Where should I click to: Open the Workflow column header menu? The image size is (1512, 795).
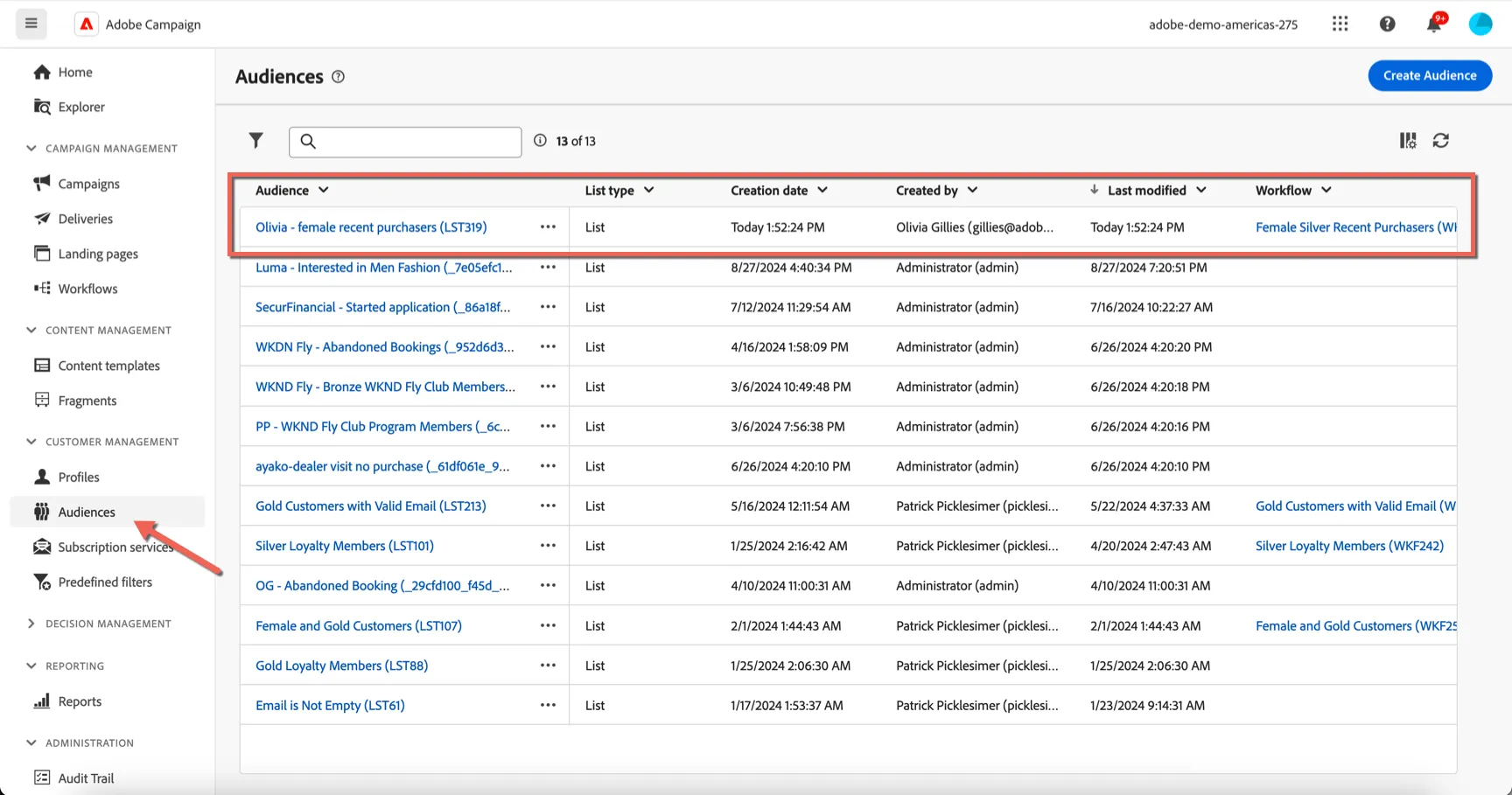pyautogui.click(x=1326, y=191)
